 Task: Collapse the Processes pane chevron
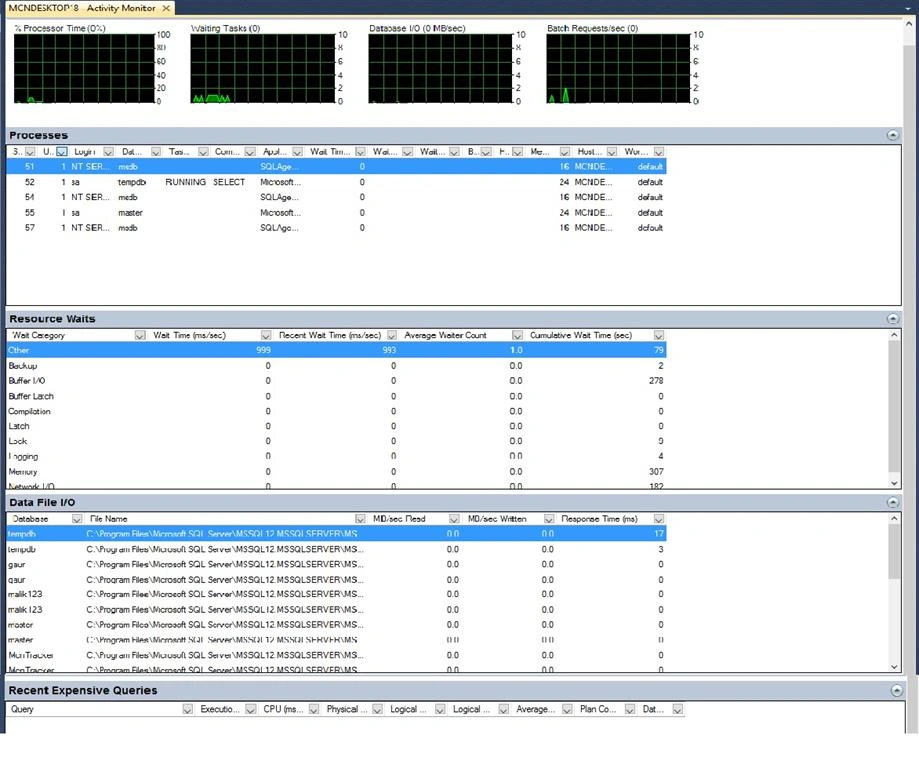pos(892,135)
